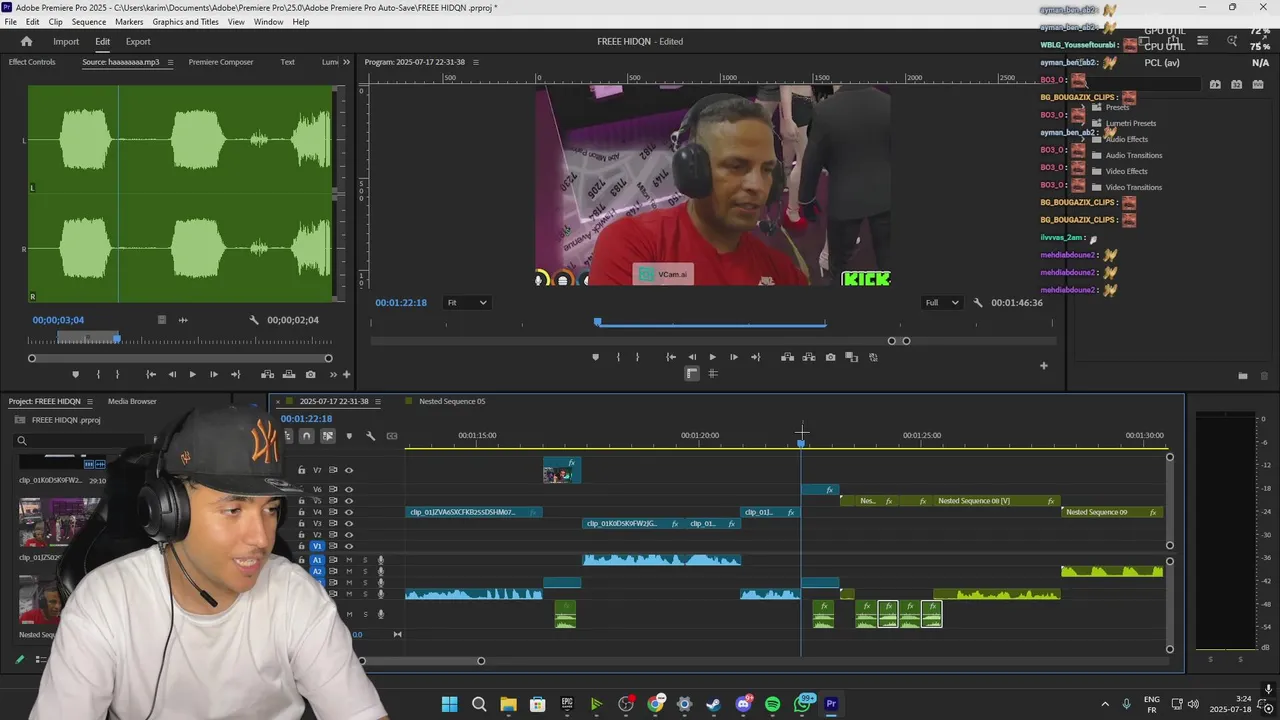This screenshot has width=1280, height=720.
Task: Open Program monitor settings wrench
Action: (978, 303)
